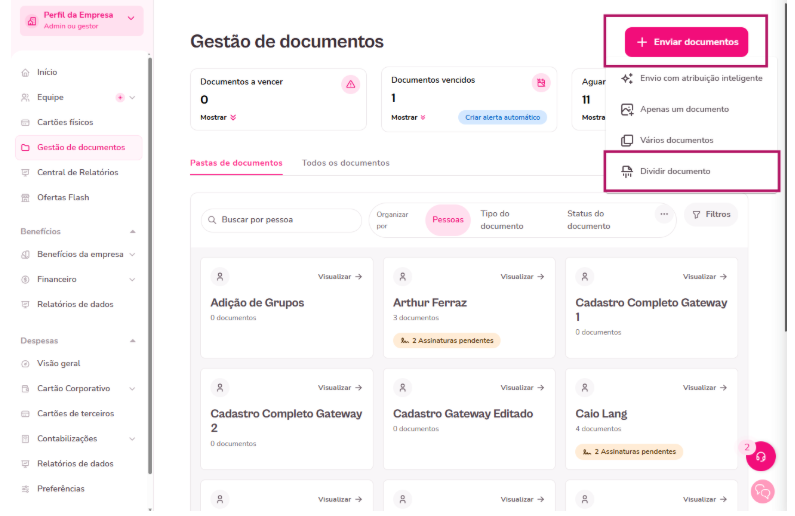This screenshot has width=795, height=516.
Task: Expand the Cartão Corporativo chevron
Action: pos(132,389)
